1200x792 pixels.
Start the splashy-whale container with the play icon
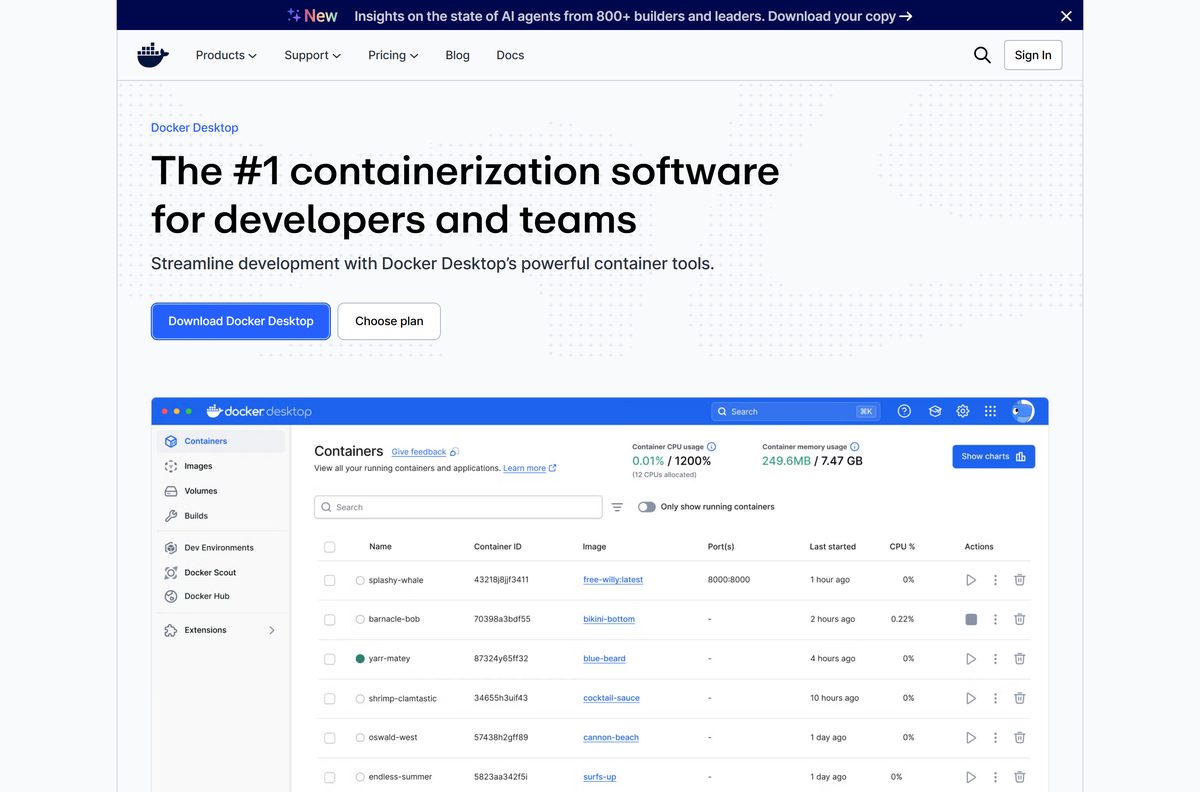[x=970, y=580]
